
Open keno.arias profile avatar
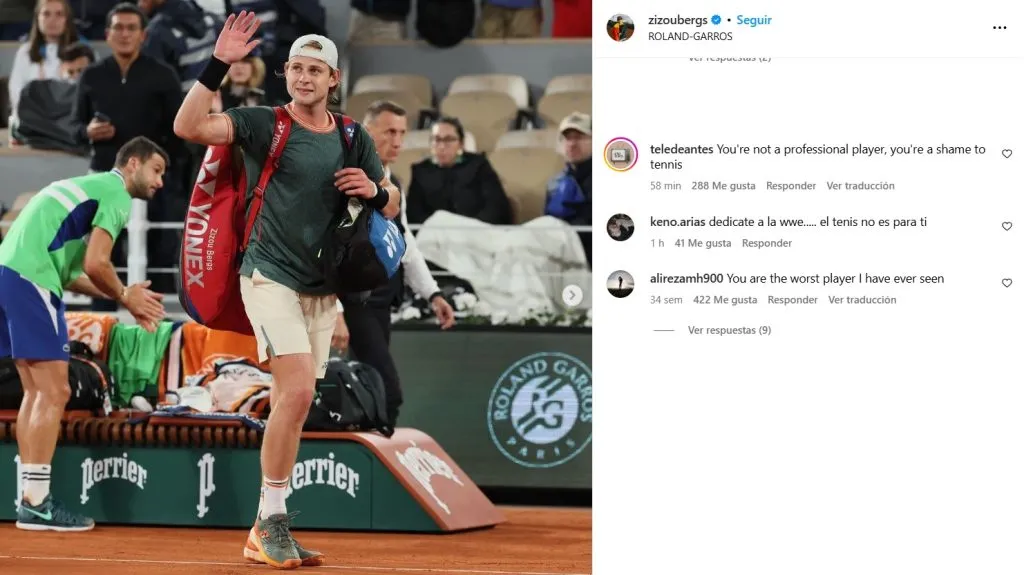coord(620,227)
